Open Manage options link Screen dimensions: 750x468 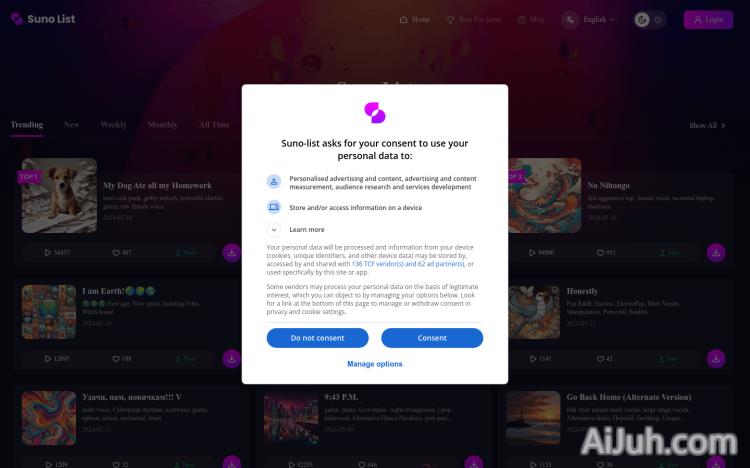[375, 364]
